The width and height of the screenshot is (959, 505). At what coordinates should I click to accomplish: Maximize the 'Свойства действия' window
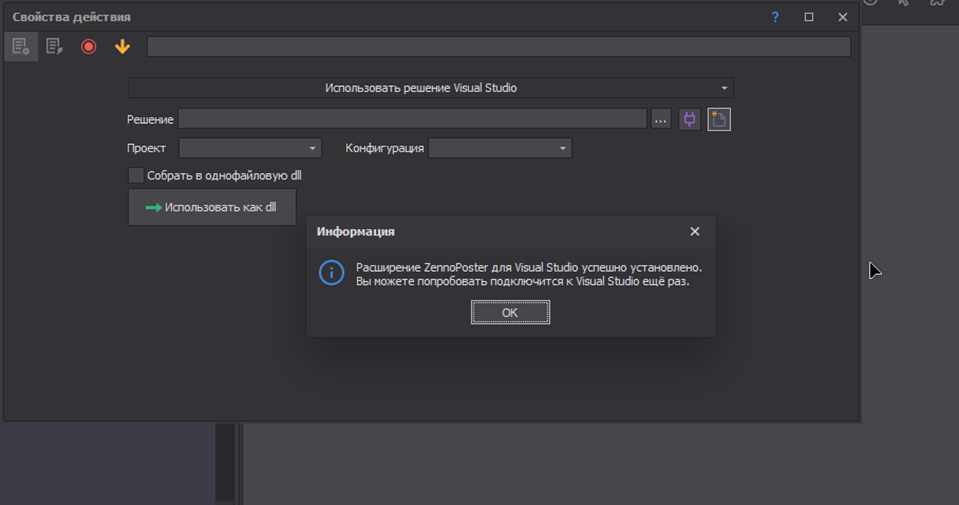click(809, 17)
